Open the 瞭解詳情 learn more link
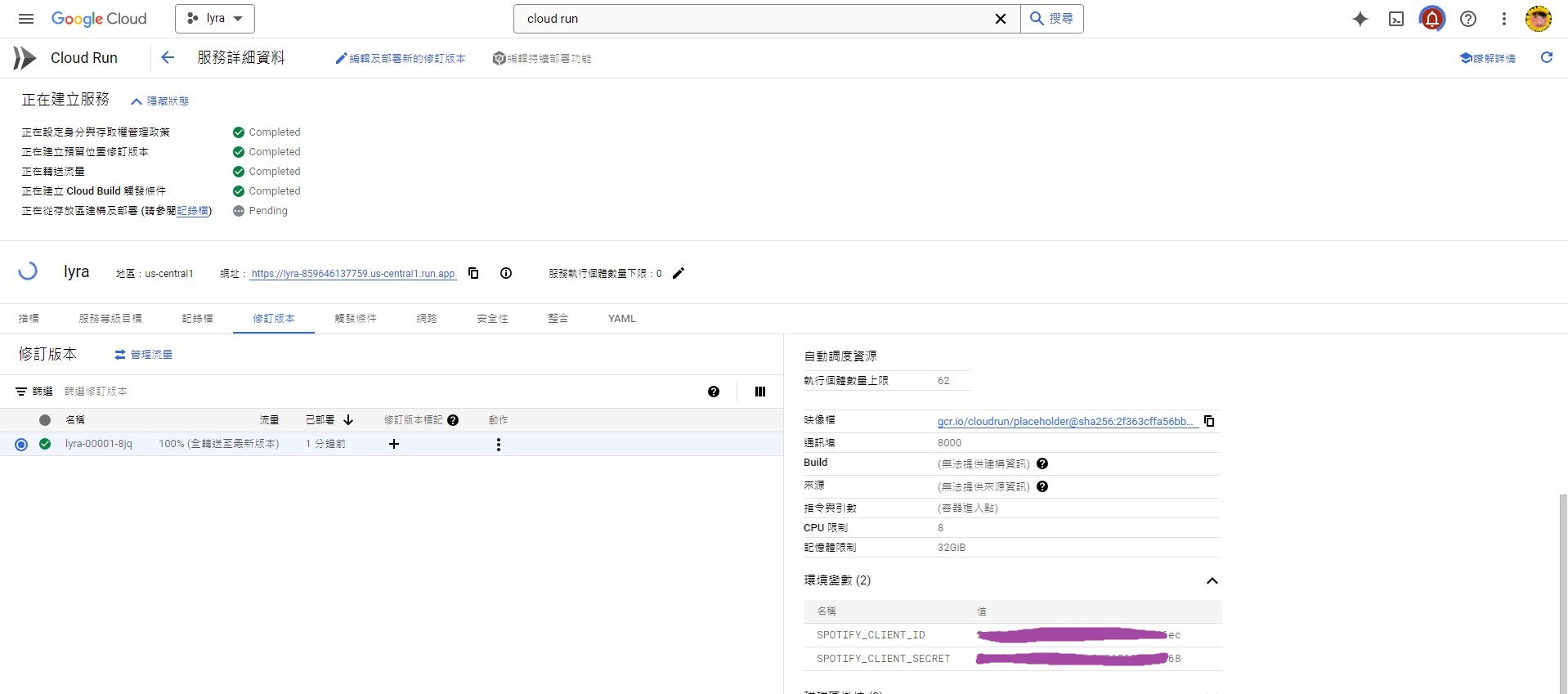The height and width of the screenshot is (694, 1568). (1488, 58)
